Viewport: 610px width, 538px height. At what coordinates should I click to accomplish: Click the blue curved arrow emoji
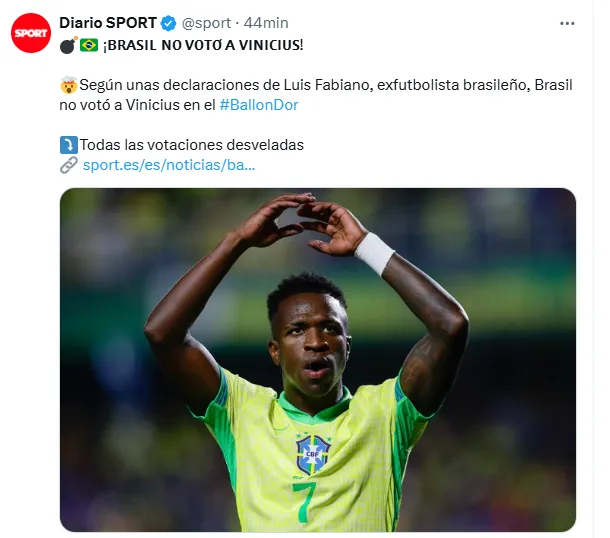point(69,145)
